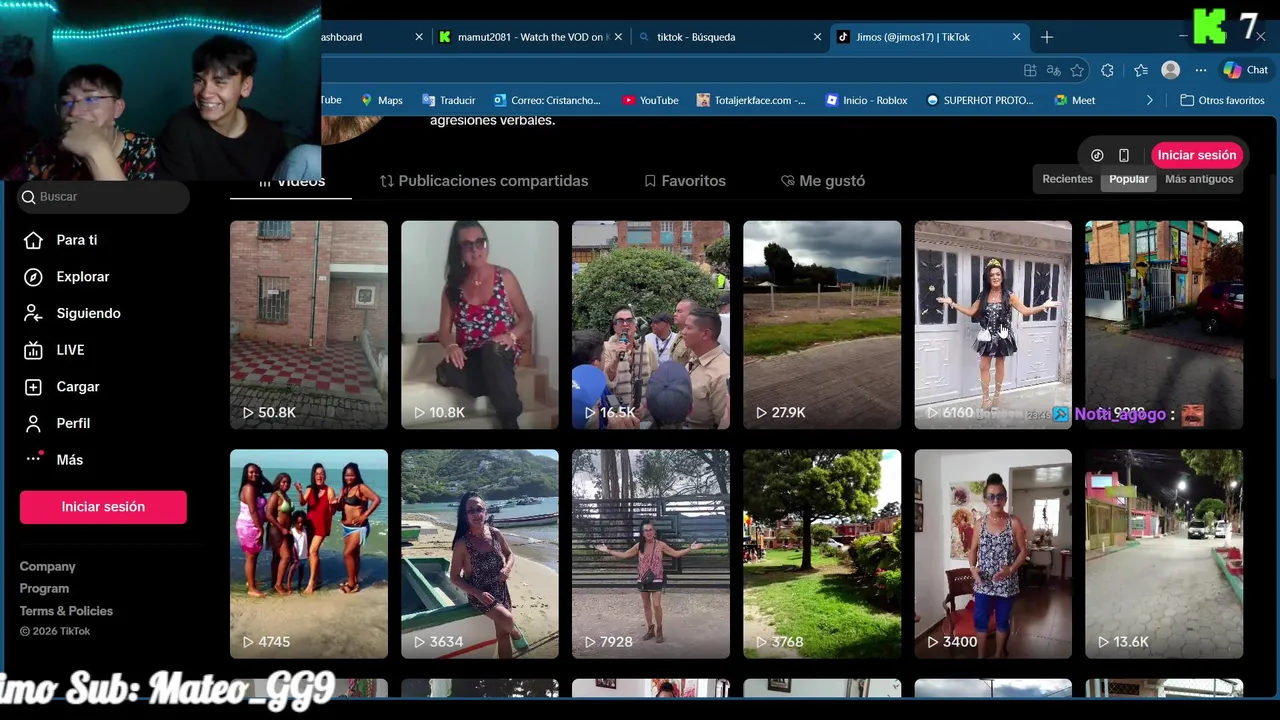1280x720 pixels.
Task: Sort videos by Recientes
Action: pos(1067,179)
